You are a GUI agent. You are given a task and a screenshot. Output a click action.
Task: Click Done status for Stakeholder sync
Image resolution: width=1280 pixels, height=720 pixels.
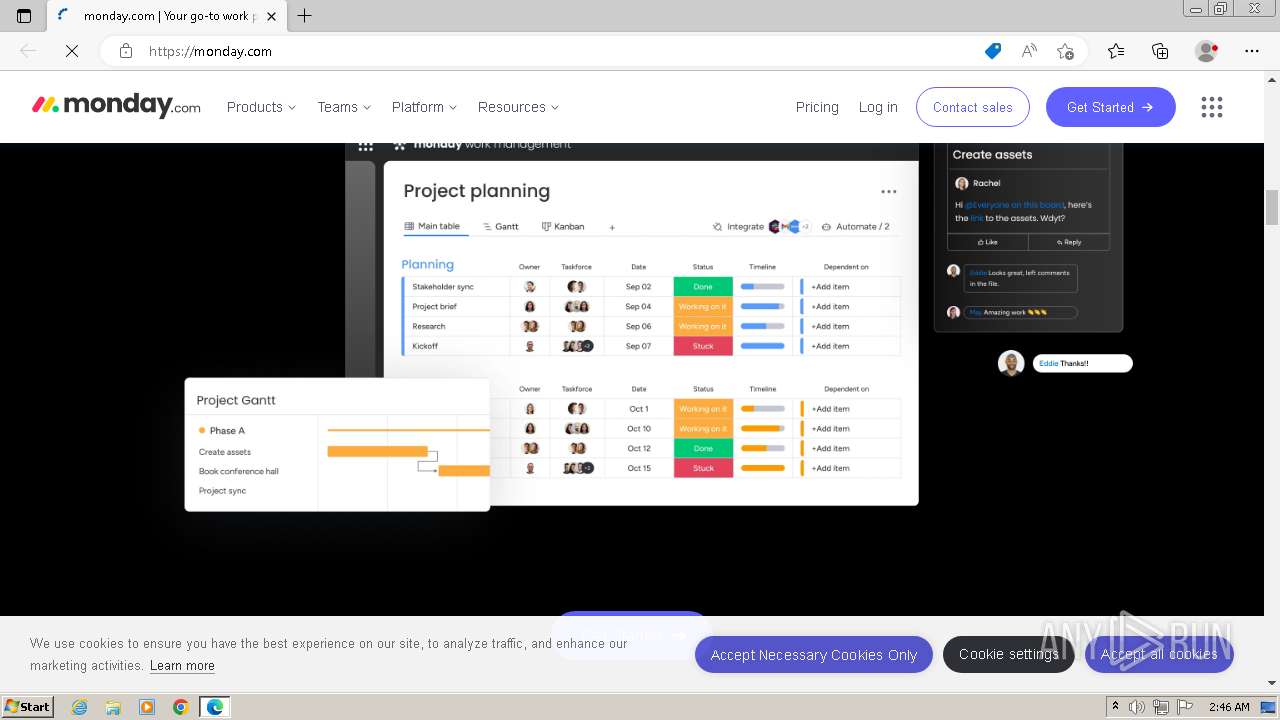(x=703, y=287)
